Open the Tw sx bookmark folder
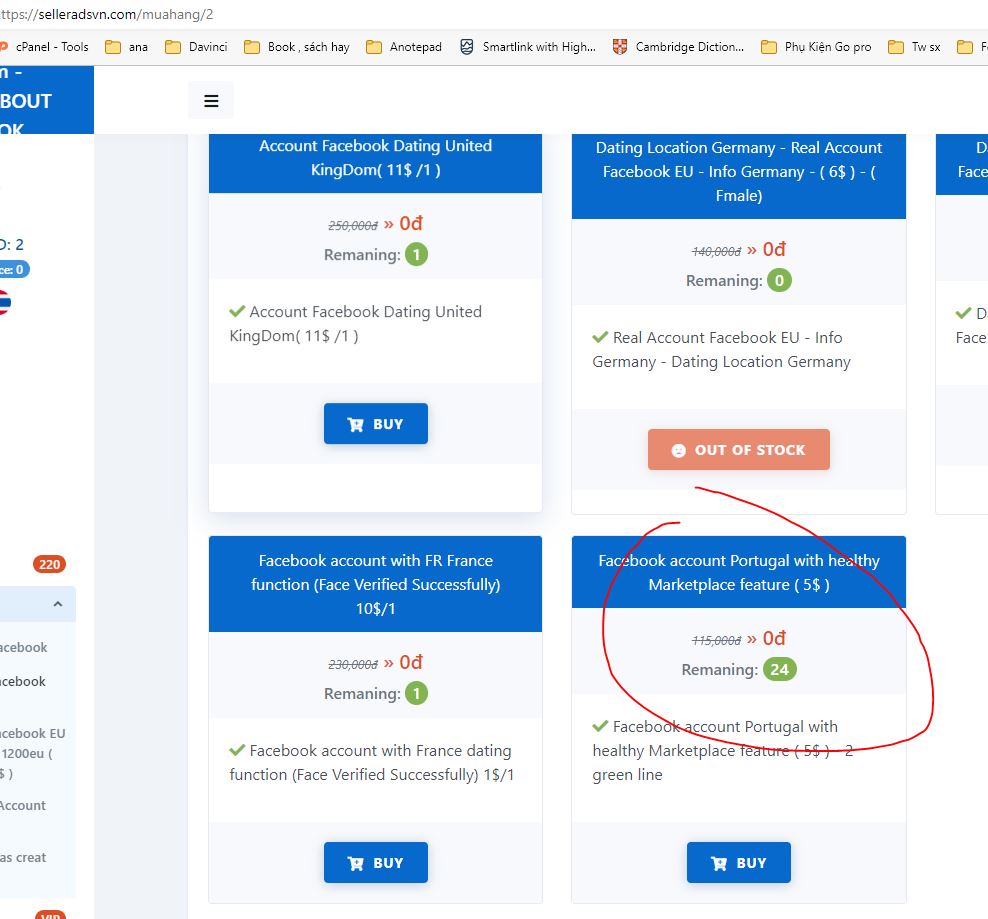The width and height of the screenshot is (988, 919). pyautogui.click(x=914, y=47)
